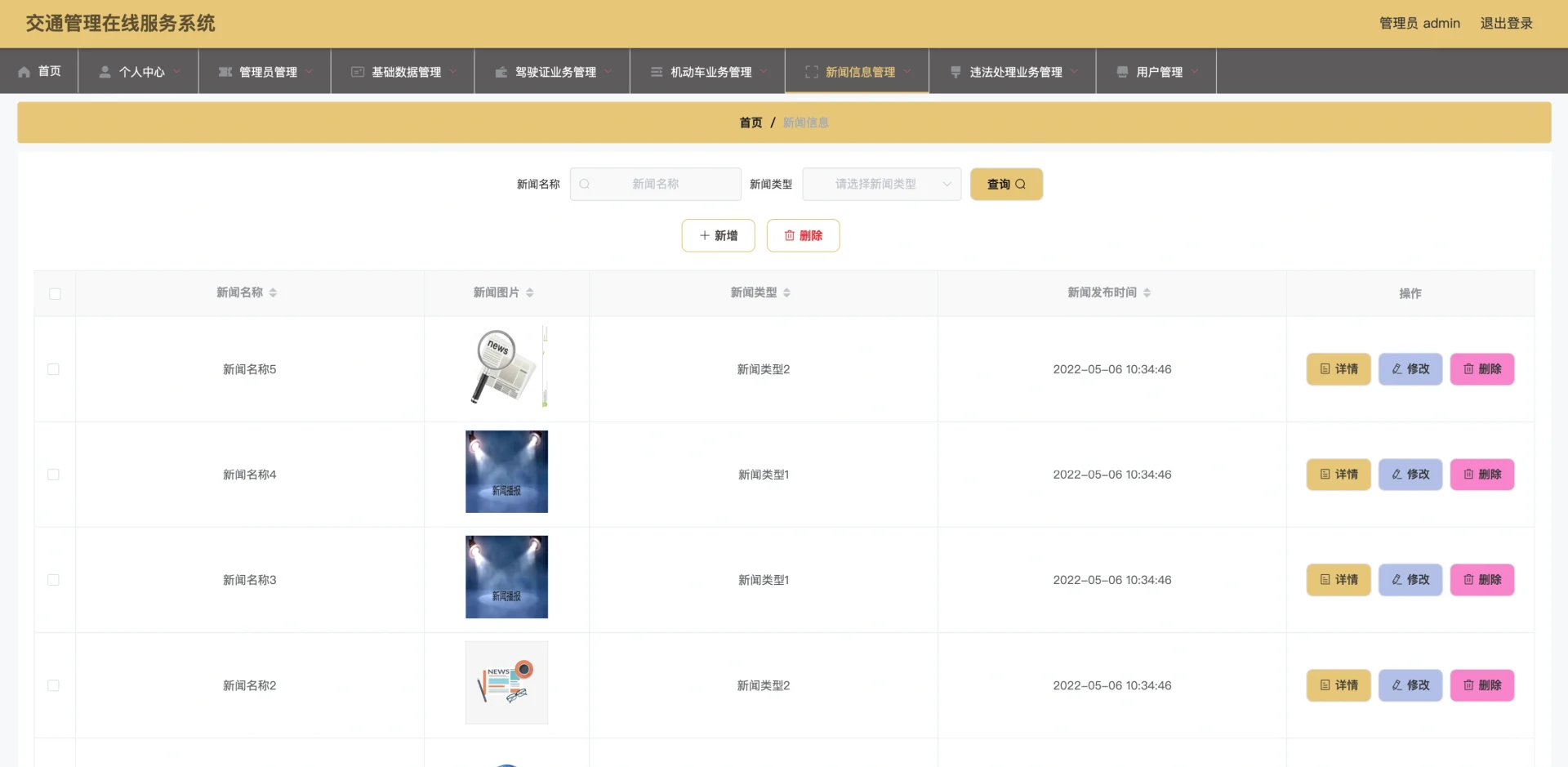
Task: Click the person icon beside 个人中心
Action: click(105, 72)
